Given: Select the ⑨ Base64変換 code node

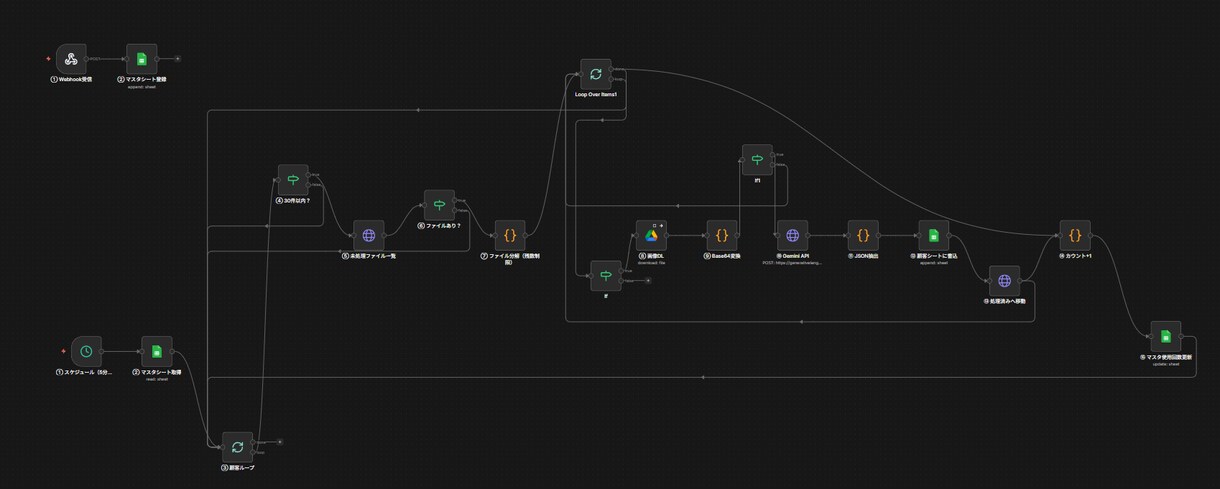Looking at the screenshot, I should pos(721,236).
